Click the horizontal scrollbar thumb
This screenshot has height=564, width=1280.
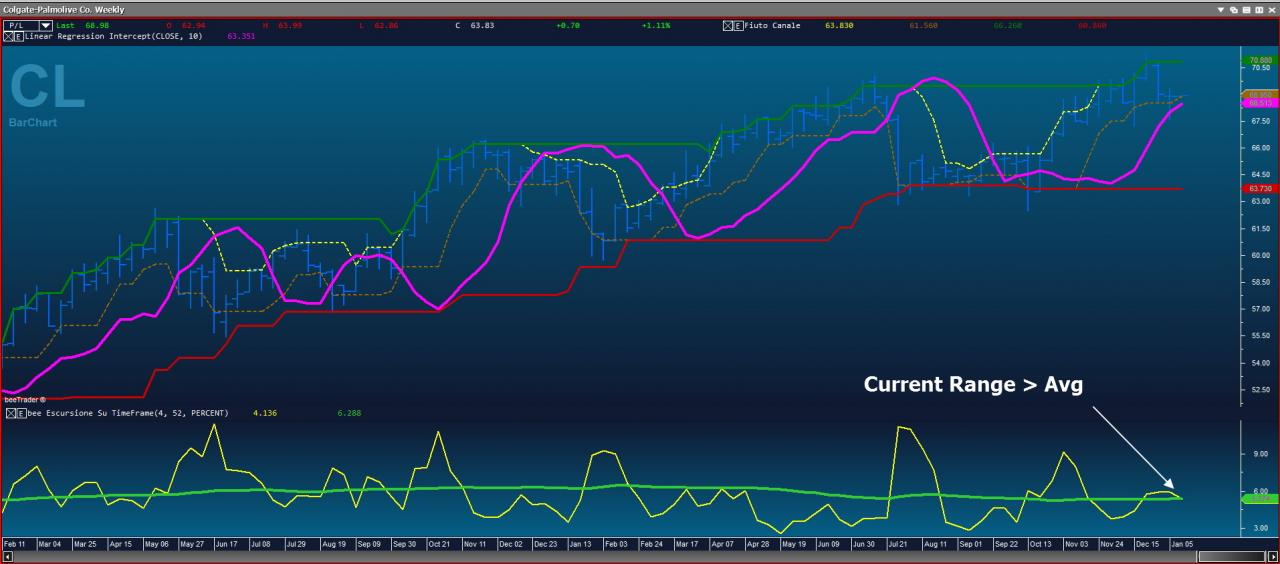coord(1231,556)
